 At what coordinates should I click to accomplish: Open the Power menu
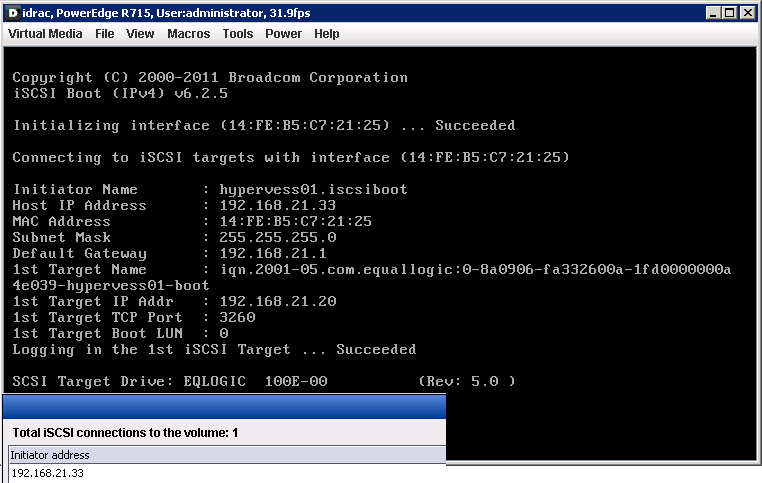pos(283,34)
